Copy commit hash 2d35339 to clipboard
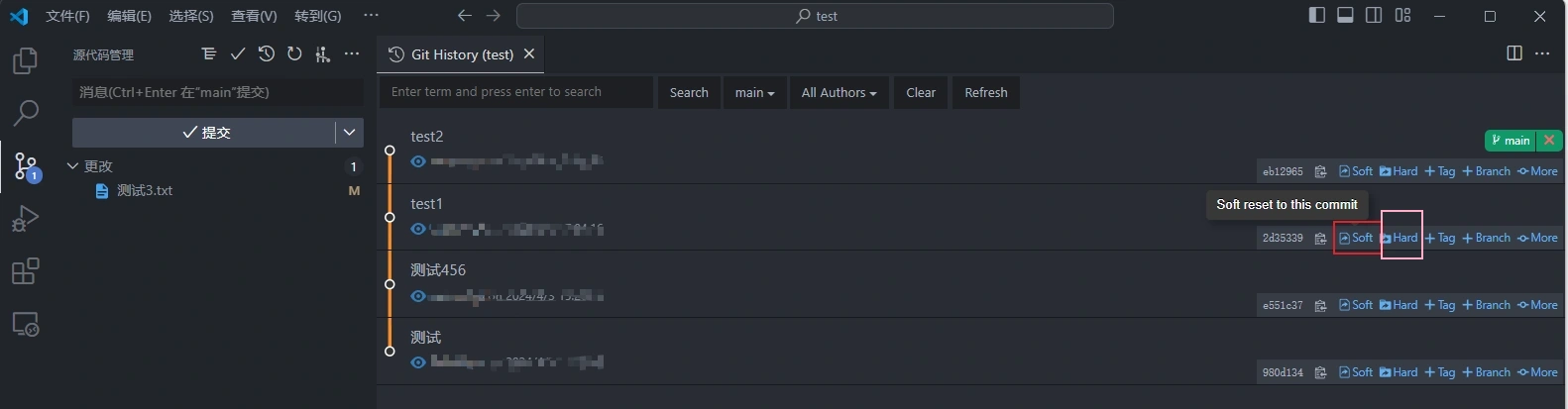 click(x=1320, y=239)
